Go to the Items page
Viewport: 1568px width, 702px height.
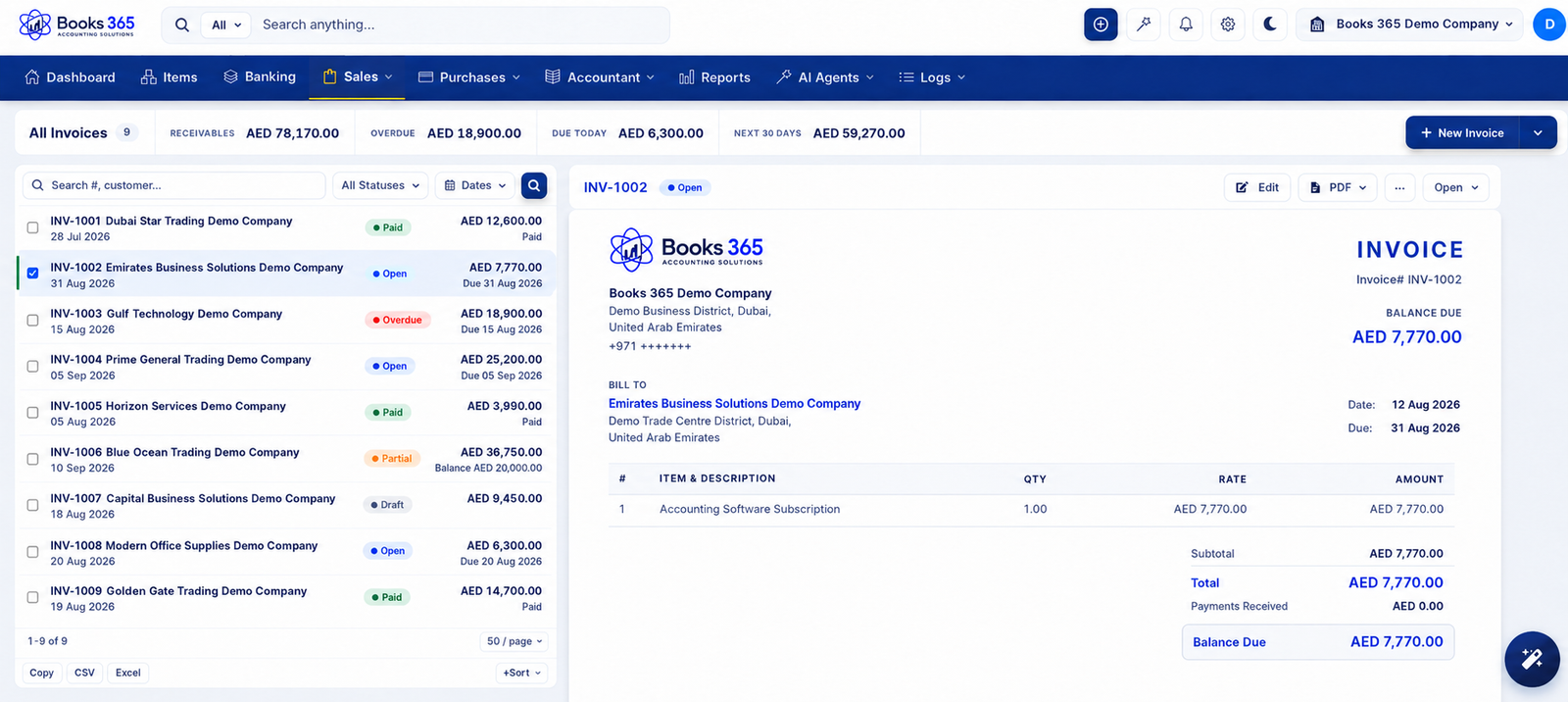coord(169,77)
